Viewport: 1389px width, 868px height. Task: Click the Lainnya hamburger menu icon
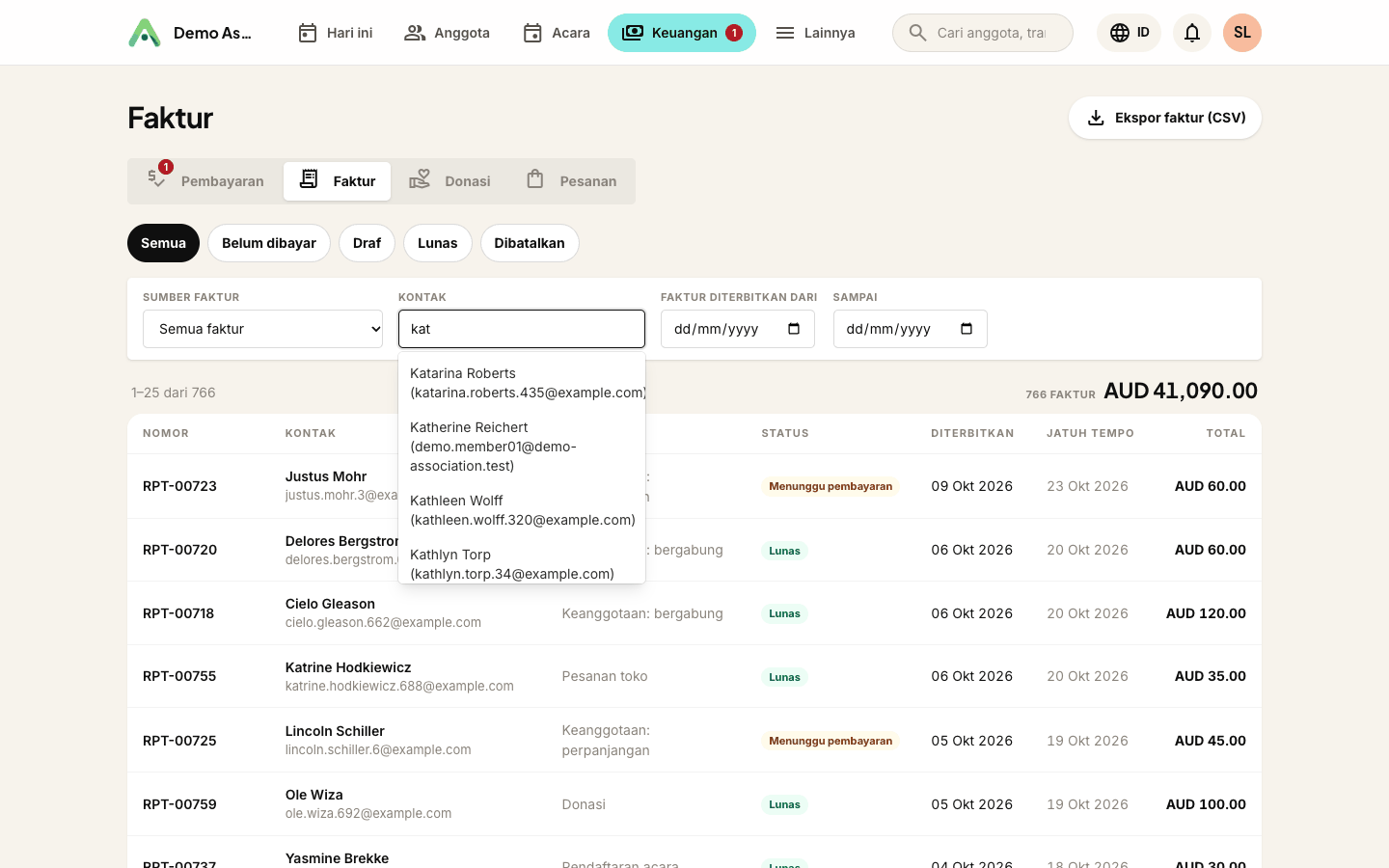pos(785,33)
